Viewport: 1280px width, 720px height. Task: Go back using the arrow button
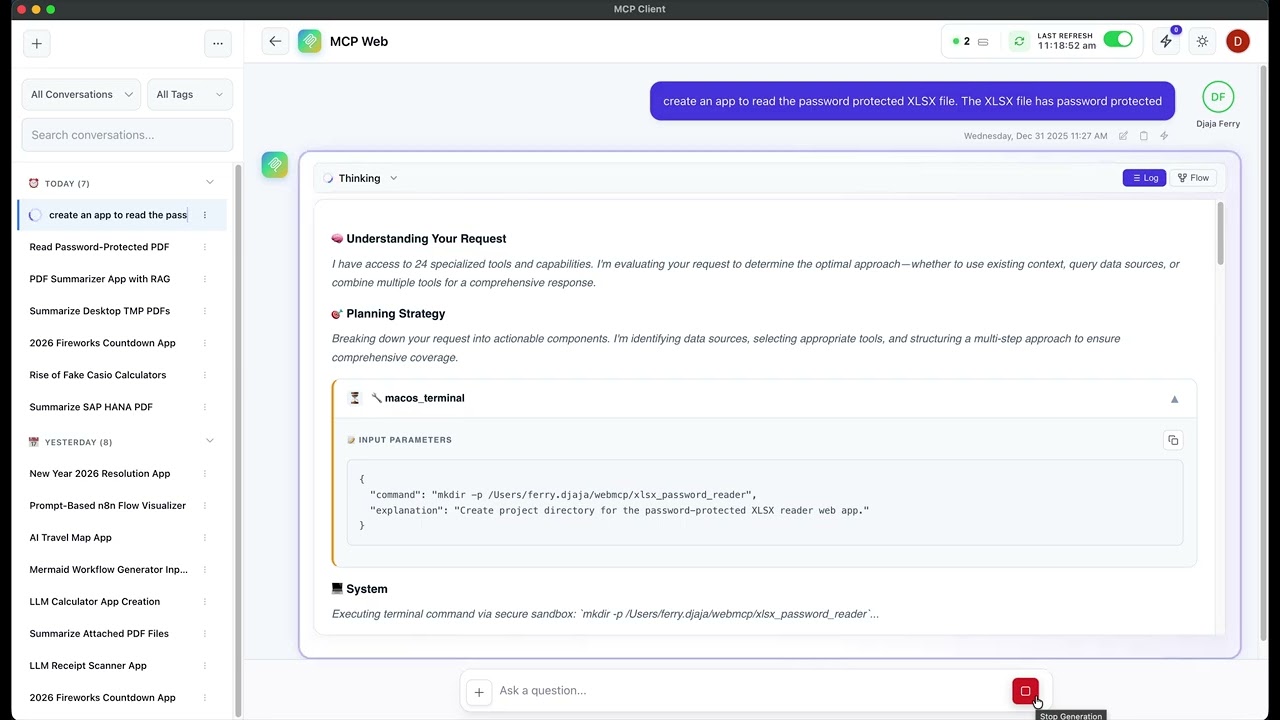(x=275, y=41)
